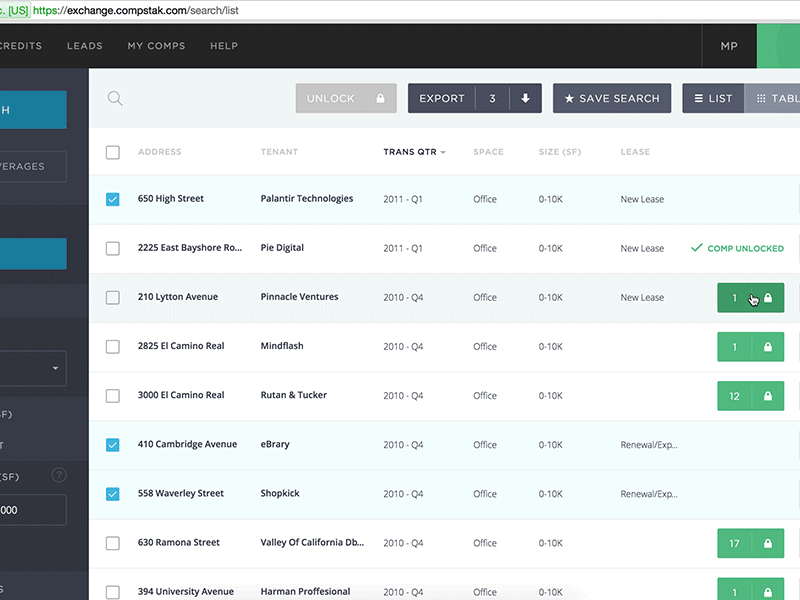
Task: Click the search magnifier icon
Action: (115, 98)
